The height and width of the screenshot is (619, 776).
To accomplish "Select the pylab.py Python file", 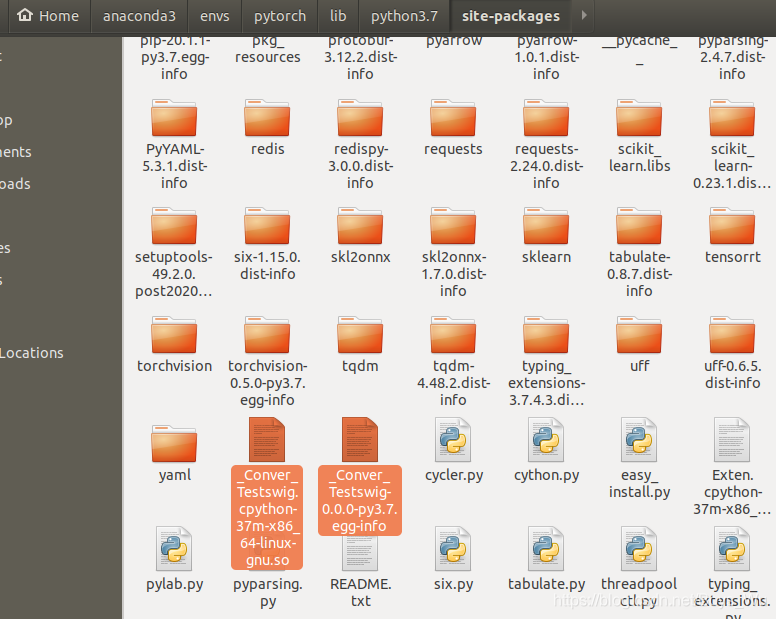I will 174,548.
